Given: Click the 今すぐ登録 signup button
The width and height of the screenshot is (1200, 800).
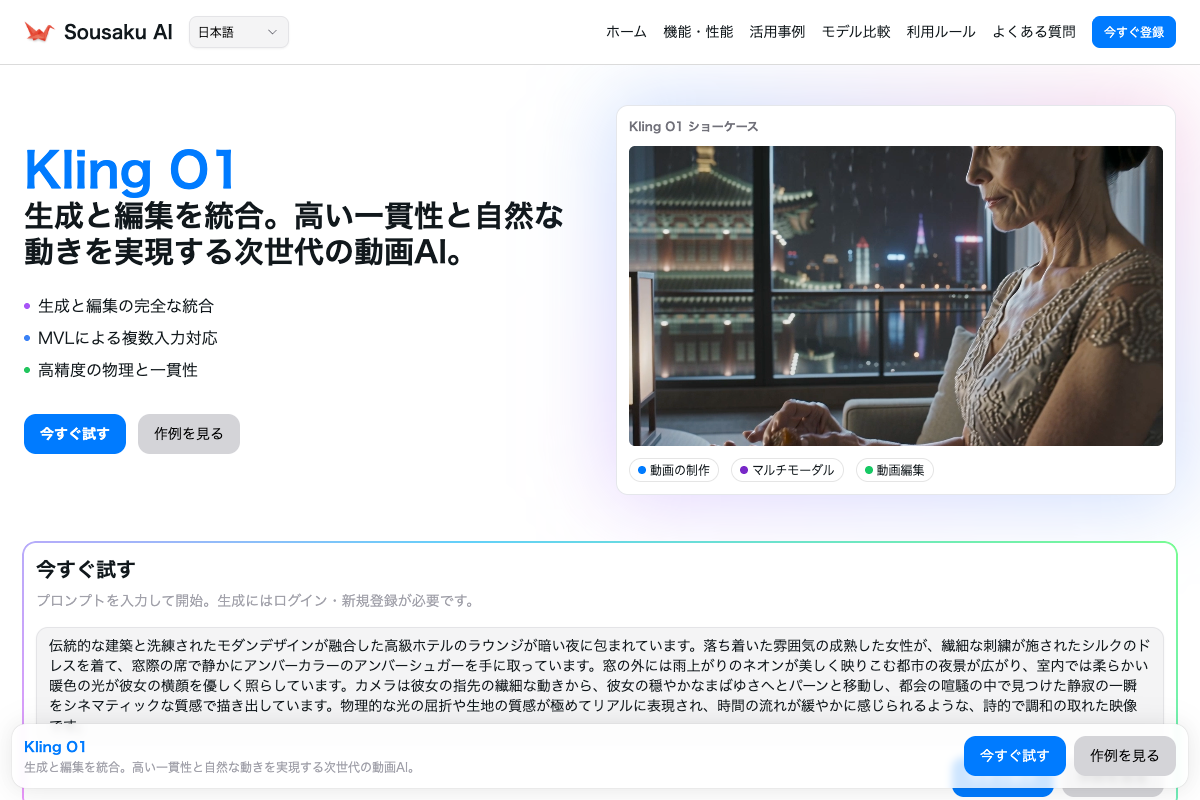Looking at the screenshot, I should click(x=1133, y=32).
